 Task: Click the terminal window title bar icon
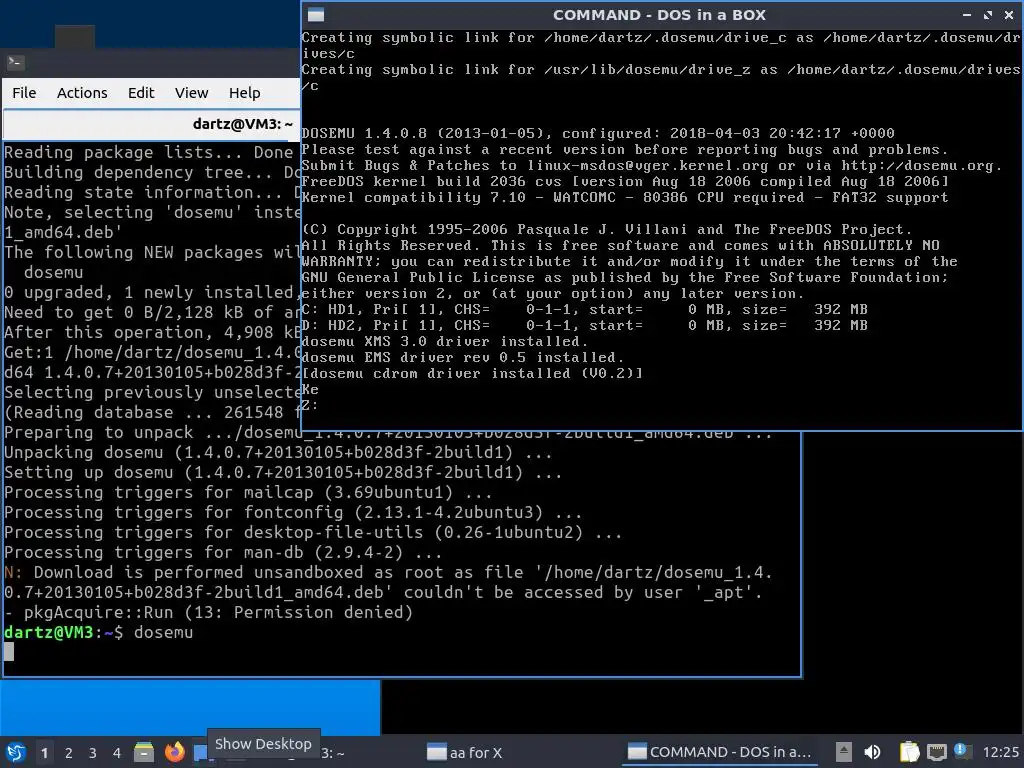(16, 63)
